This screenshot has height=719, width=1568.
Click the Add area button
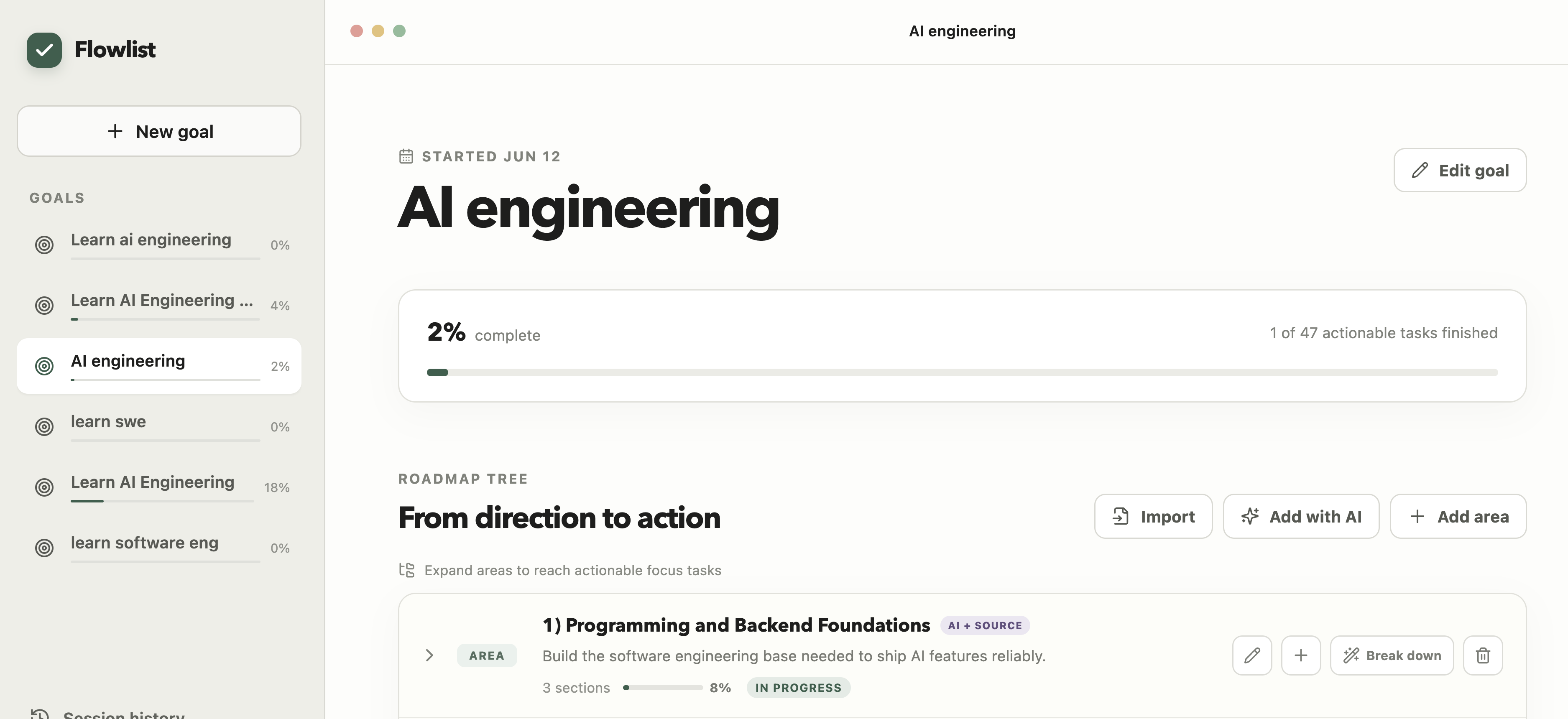tap(1458, 516)
